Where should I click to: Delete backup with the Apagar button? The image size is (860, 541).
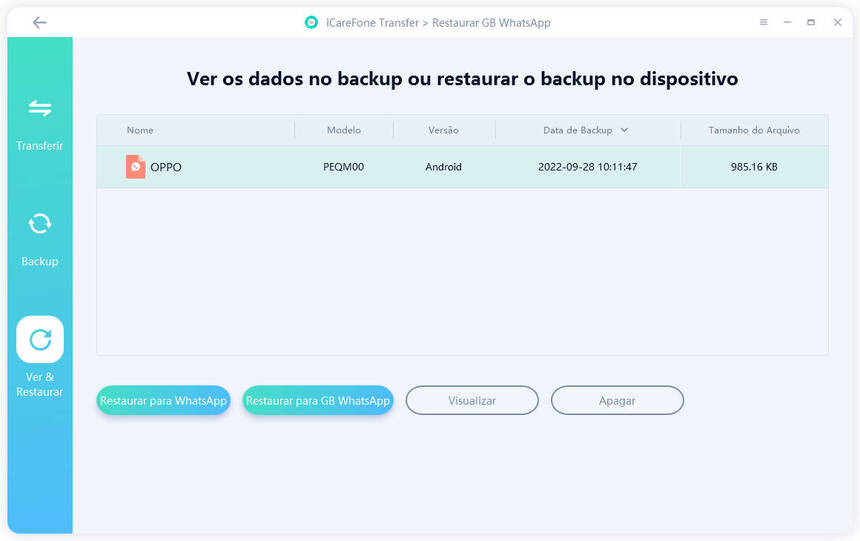point(617,400)
